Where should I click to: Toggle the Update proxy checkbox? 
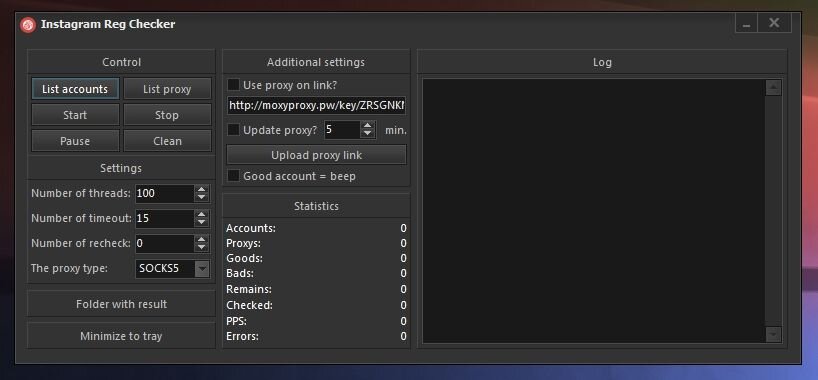pos(234,130)
